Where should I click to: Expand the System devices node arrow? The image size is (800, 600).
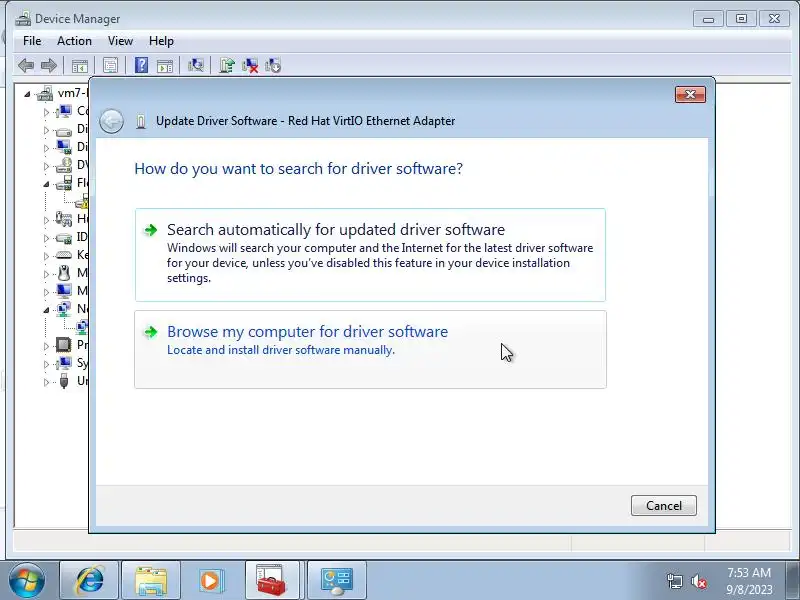[46, 364]
